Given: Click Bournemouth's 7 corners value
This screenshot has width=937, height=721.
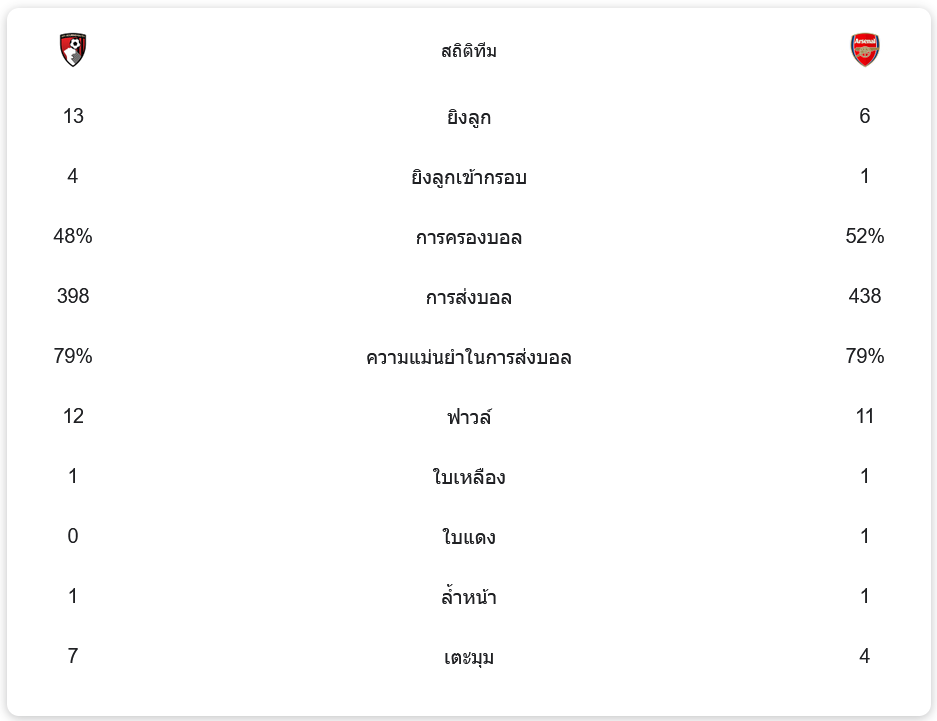Looking at the screenshot, I should point(73,656).
